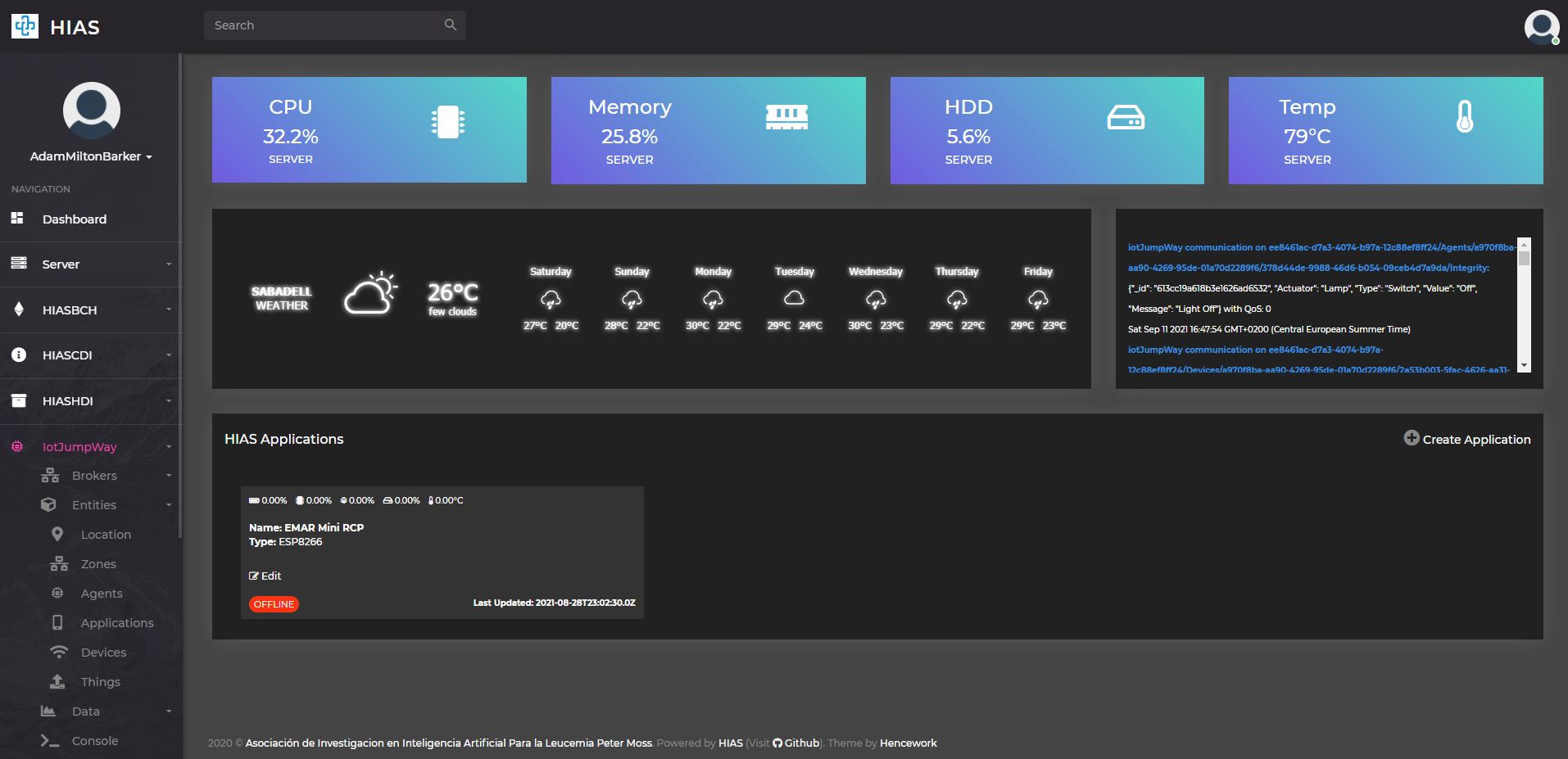Click the Things upload icon

coord(57,681)
